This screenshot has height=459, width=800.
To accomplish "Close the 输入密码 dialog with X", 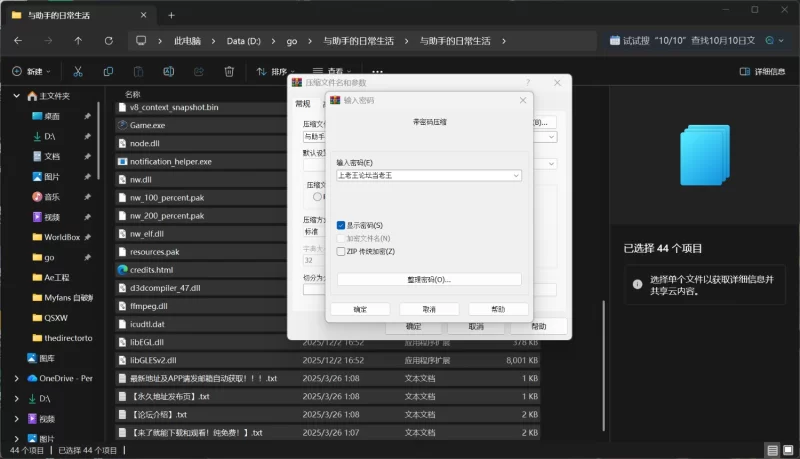I will click(523, 100).
